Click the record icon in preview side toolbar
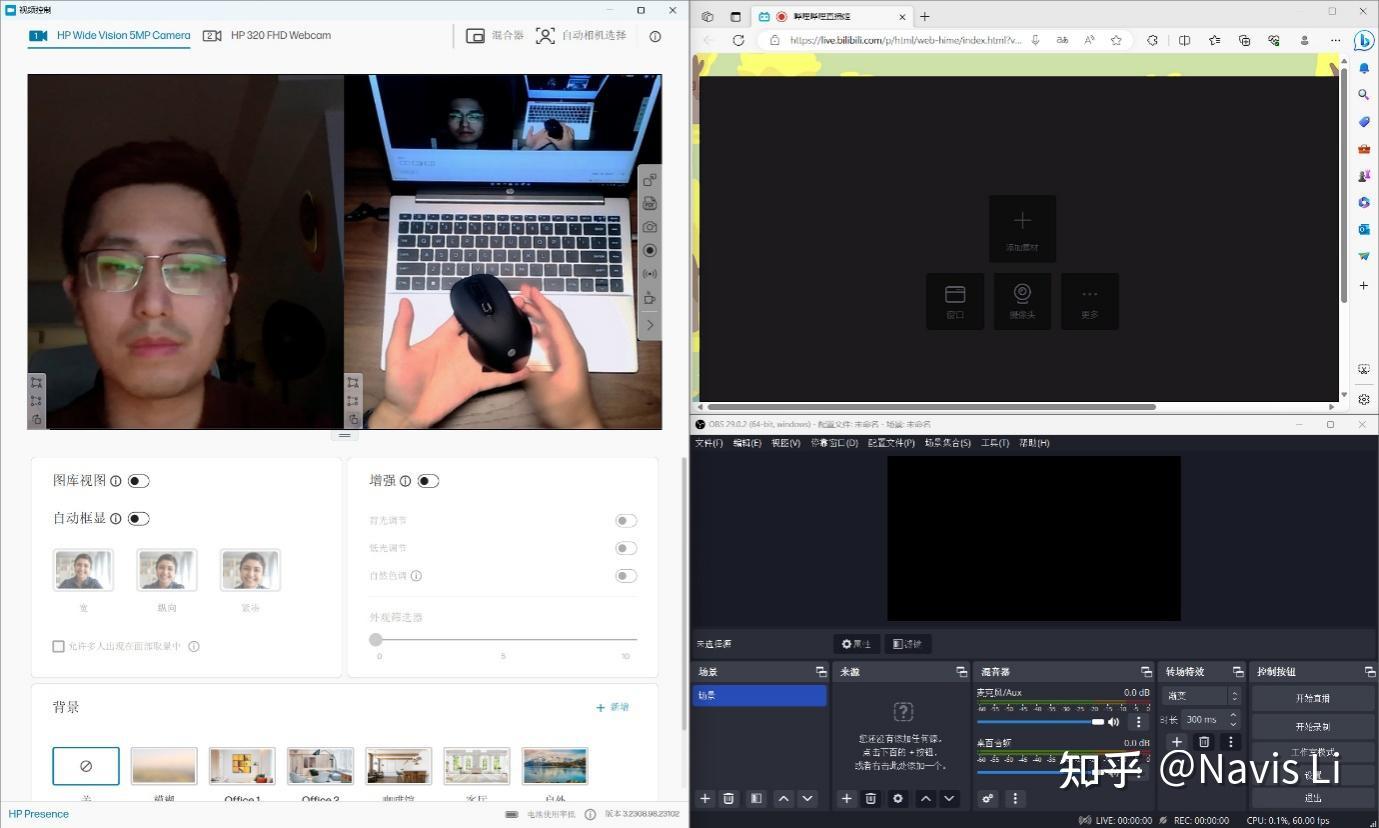This screenshot has width=1379, height=828. (650, 250)
